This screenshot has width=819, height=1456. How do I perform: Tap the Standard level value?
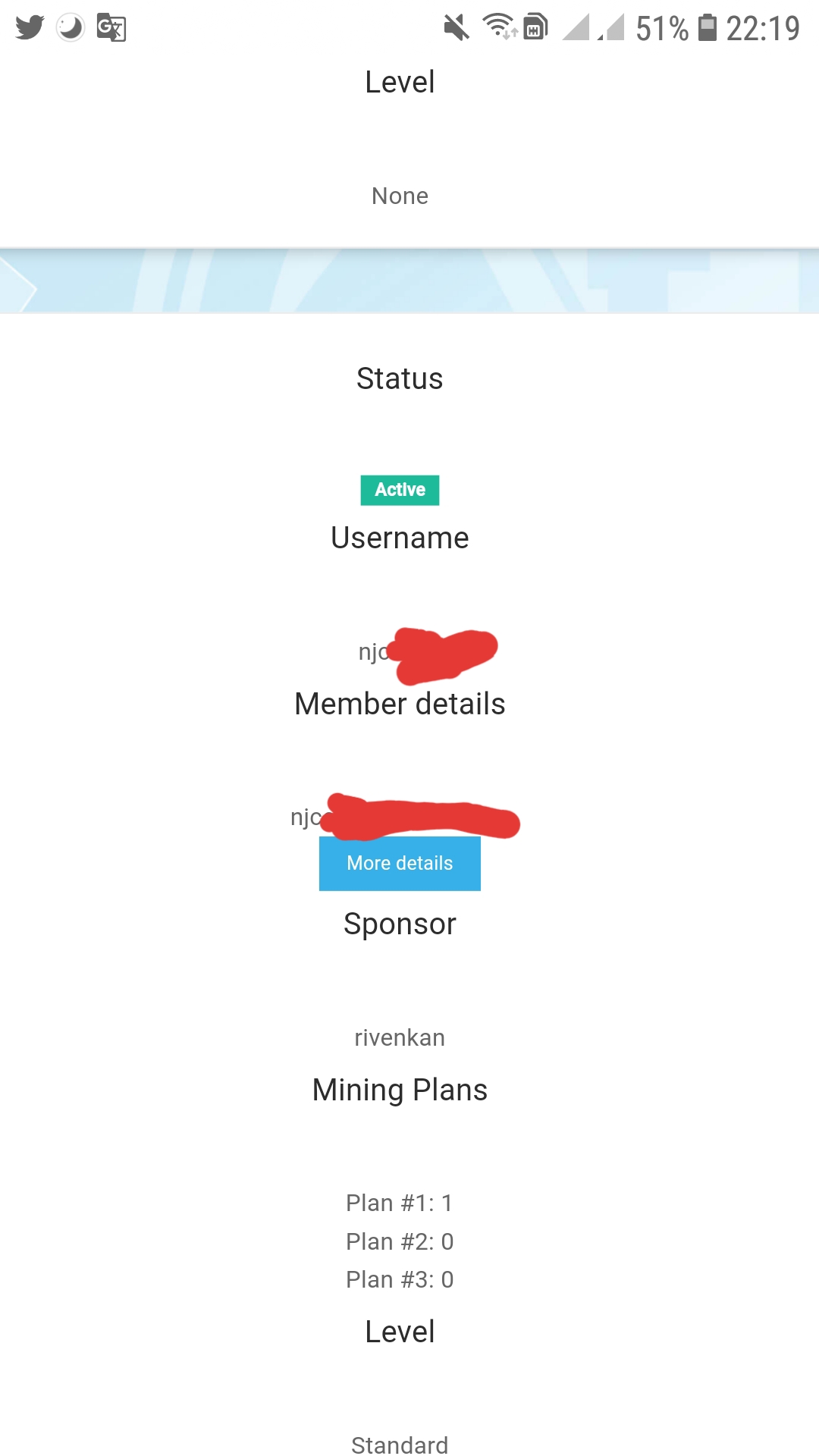click(x=400, y=1445)
